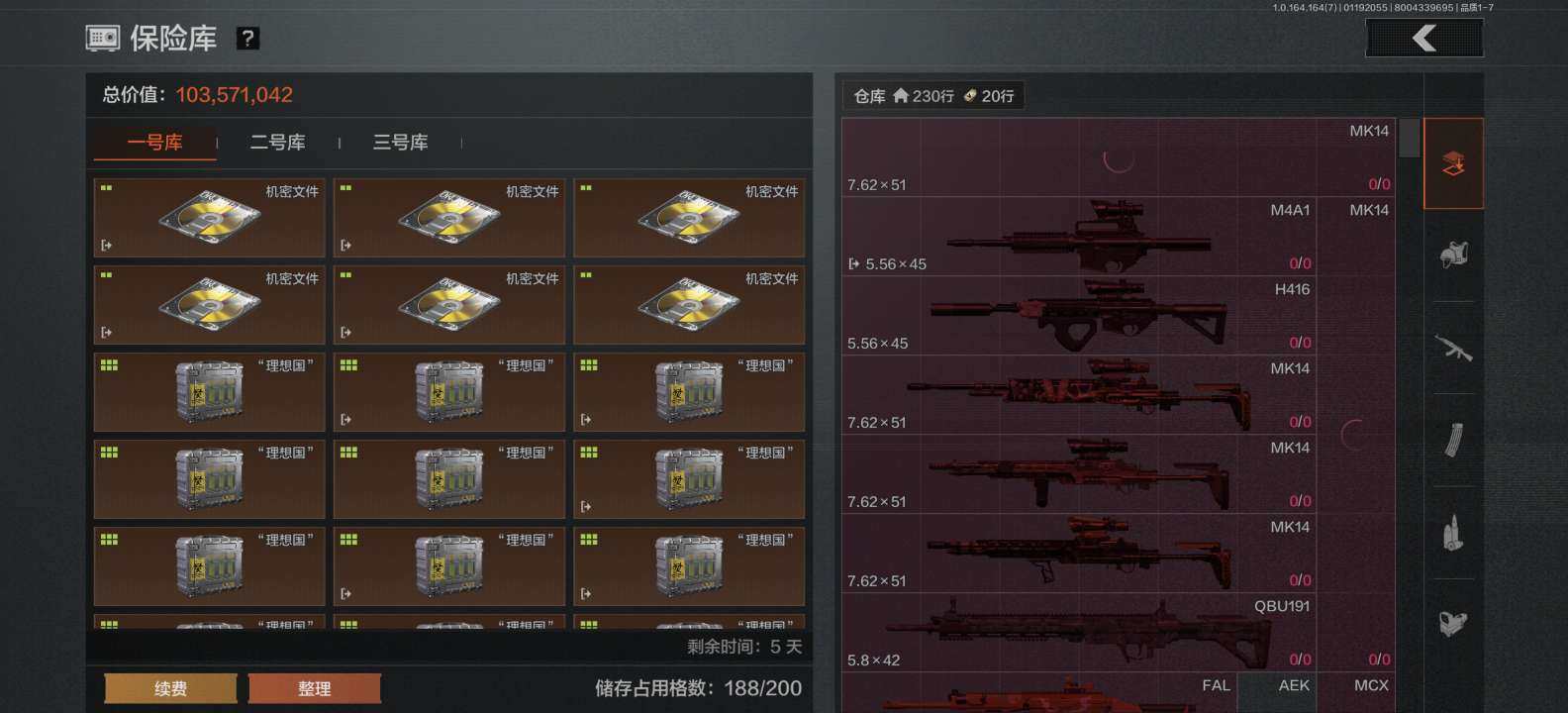This screenshot has height=713, width=1568.
Task: Filter warehouse by helmet and armor icon
Action: 1453,255
